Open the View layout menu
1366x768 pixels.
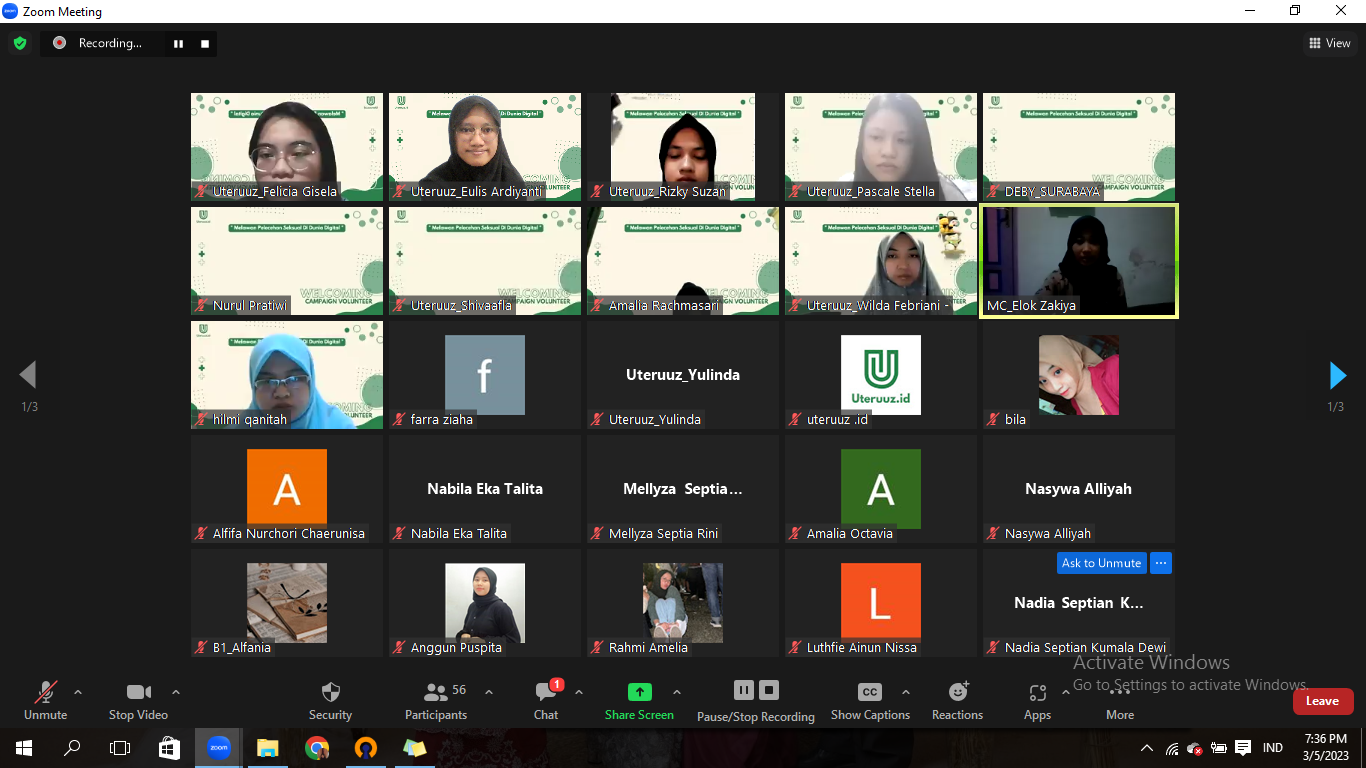[x=1330, y=43]
